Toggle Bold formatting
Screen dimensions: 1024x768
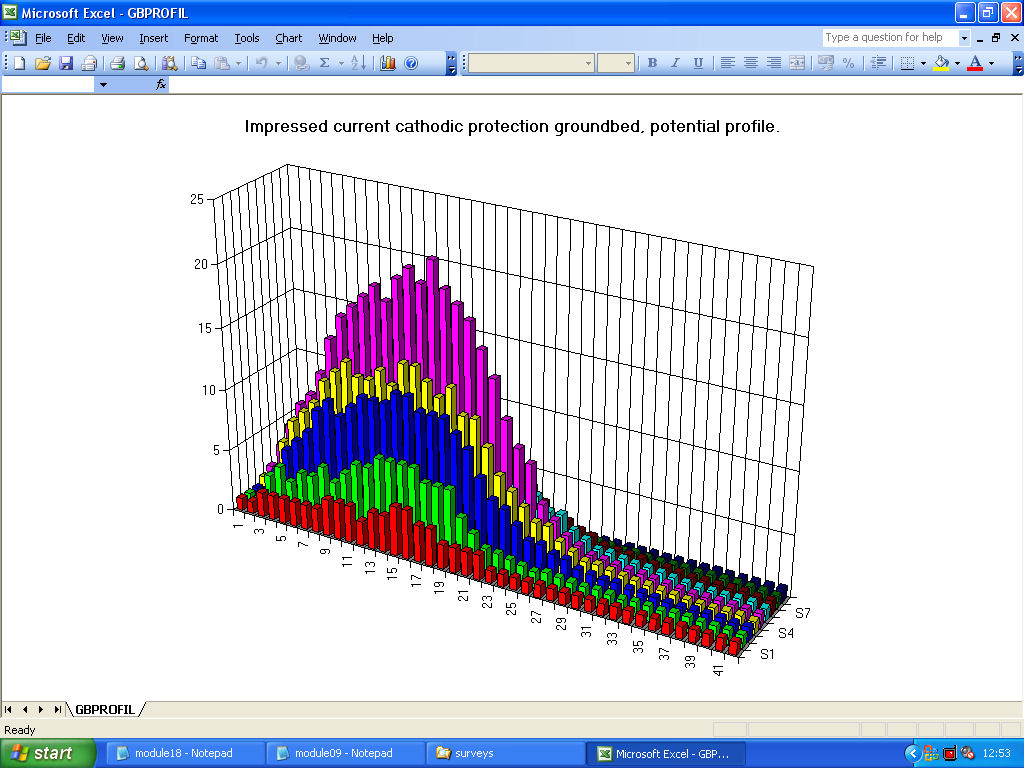click(x=652, y=63)
